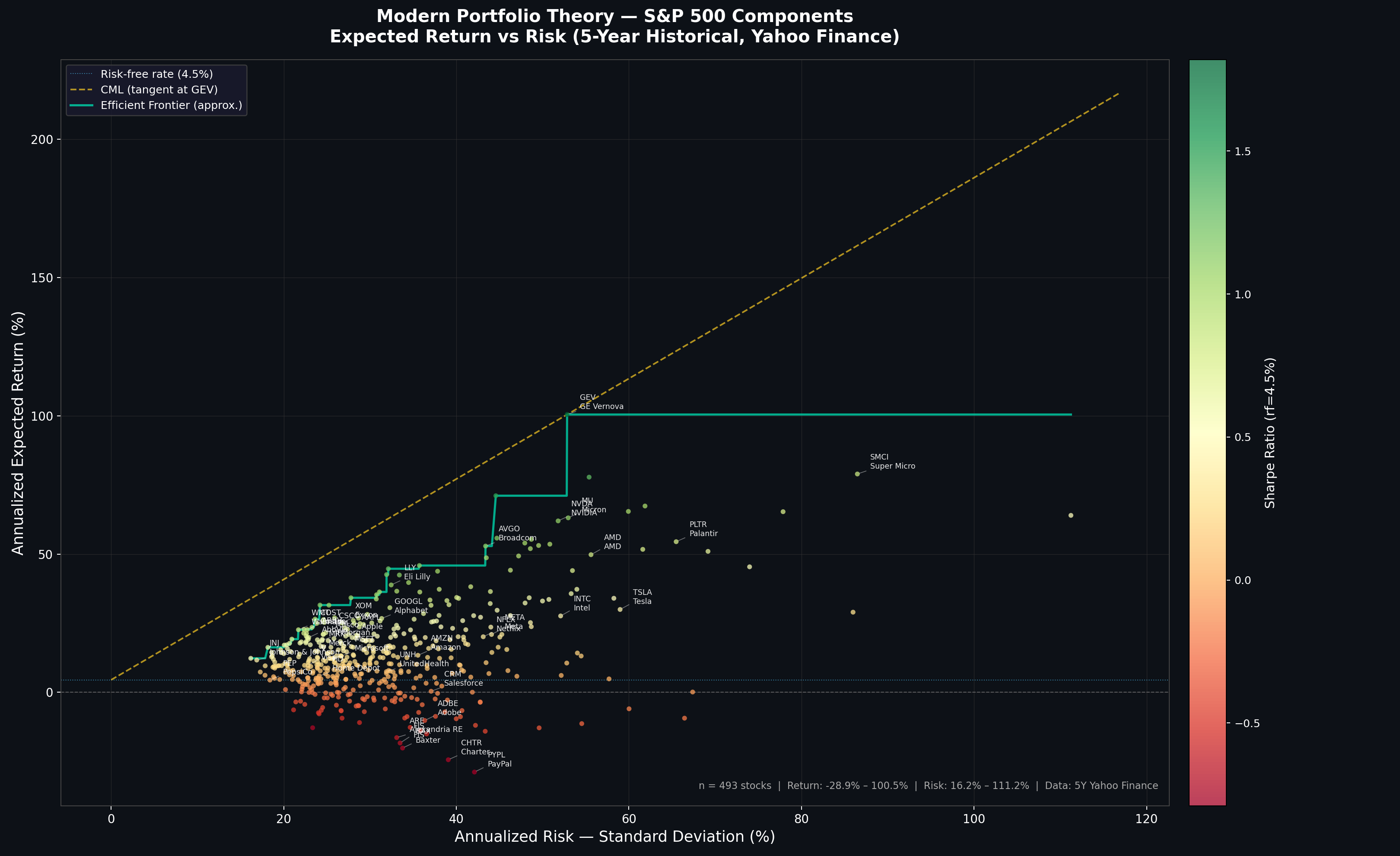
Task: Click the colorbar tick label '1.0'
Action: (x=1243, y=294)
